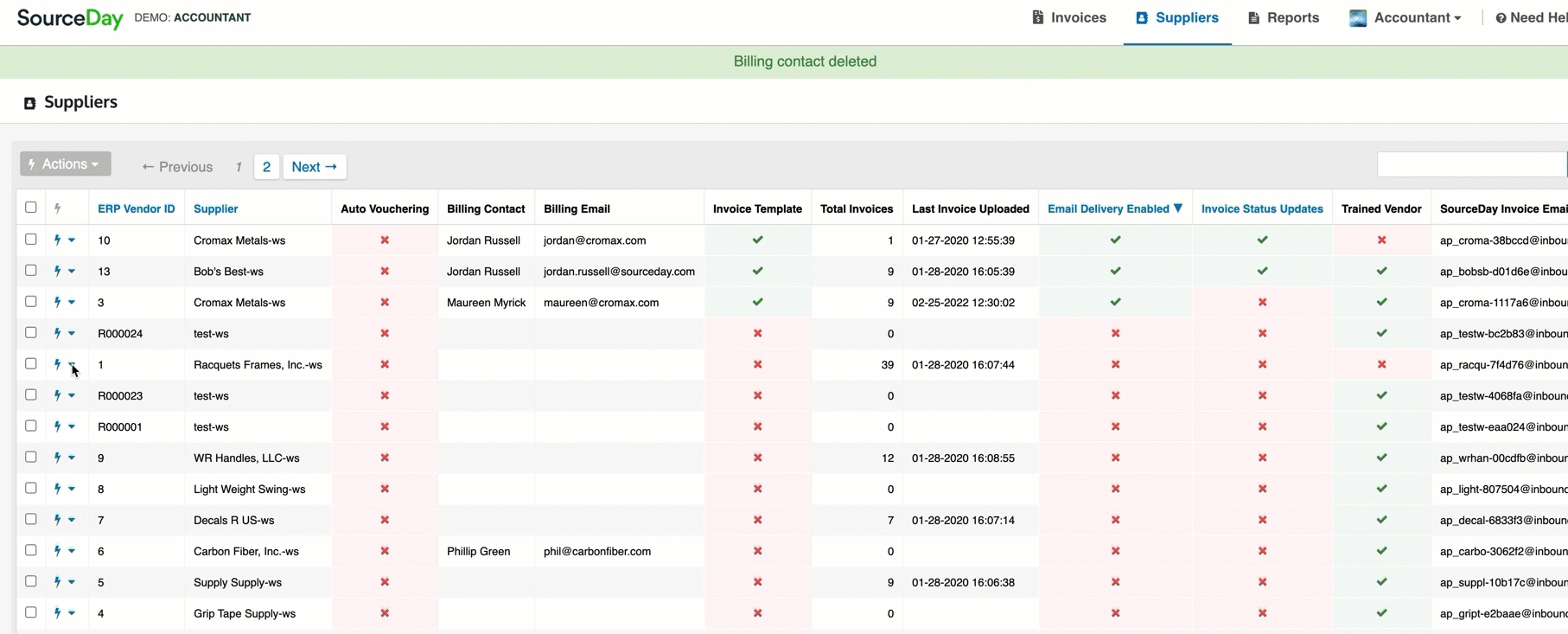Image resolution: width=1568 pixels, height=634 pixels.
Task: Click lightning action icon for Light Weight Swing-ws
Action: click(58, 489)
